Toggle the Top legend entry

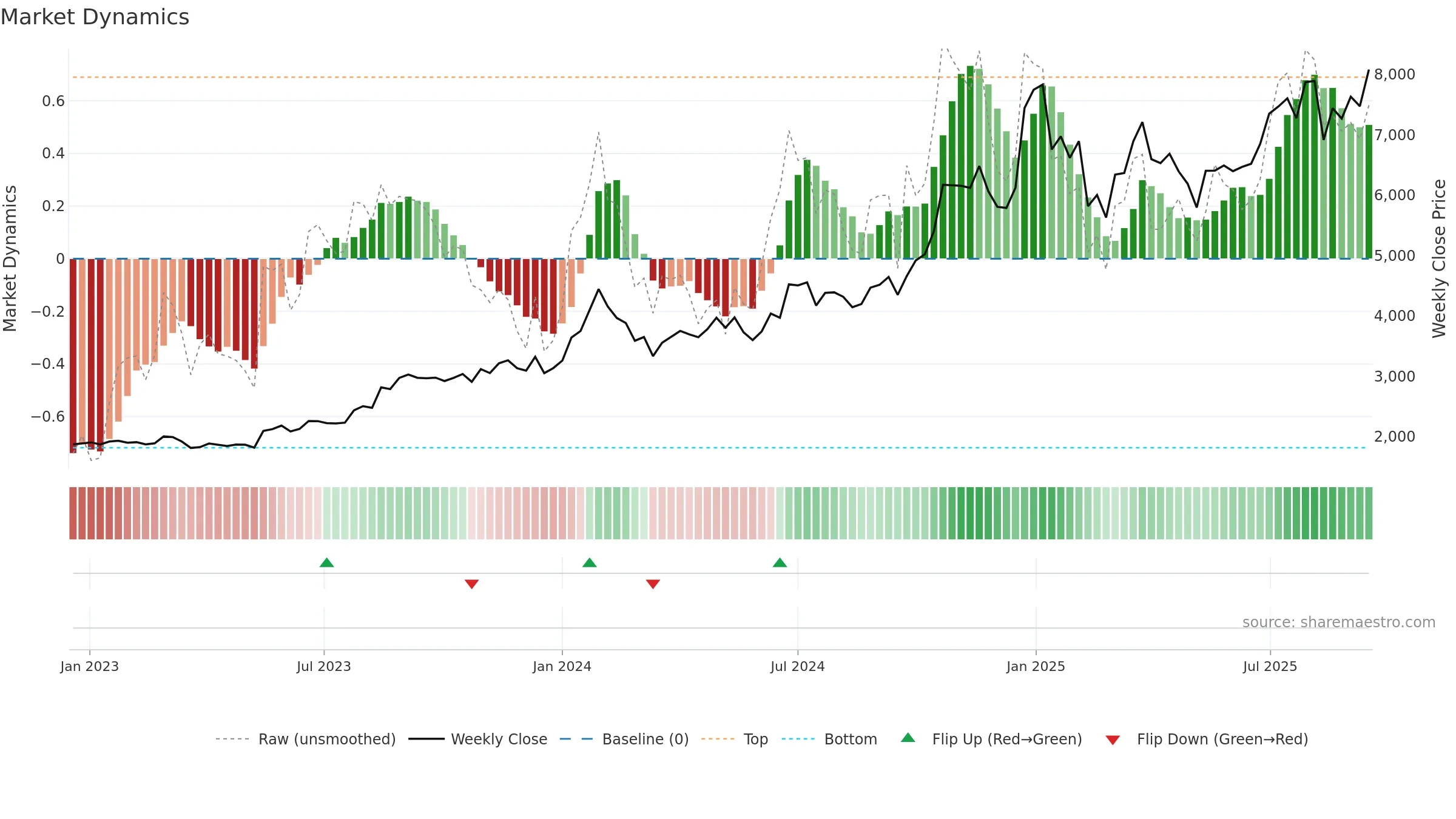pos(734,739)
